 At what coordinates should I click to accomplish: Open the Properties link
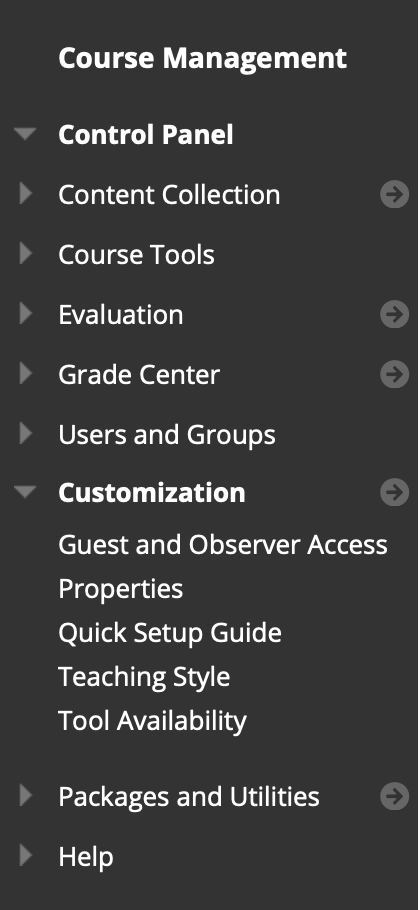click(x=121, y=590)
